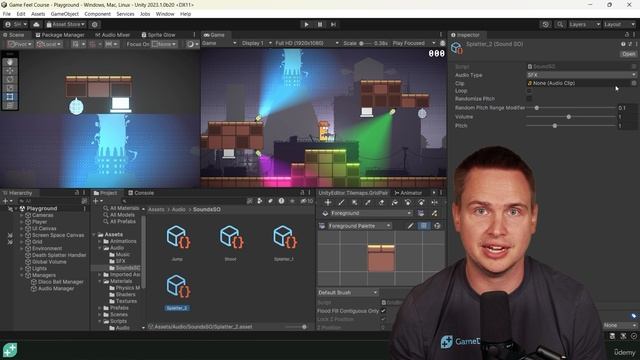Open the Window menu
Screen dimensions: 640x360
tap(165, 14)
